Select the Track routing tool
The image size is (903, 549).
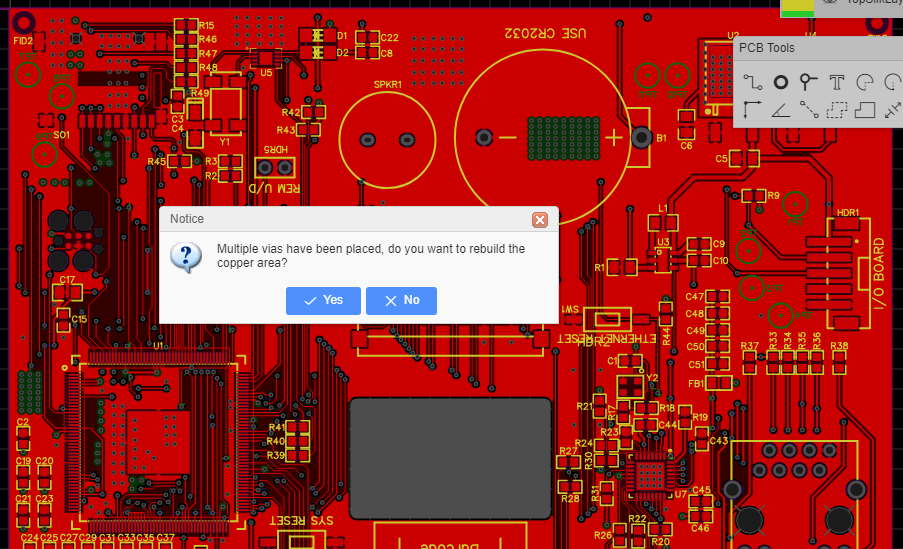point(752,82)
